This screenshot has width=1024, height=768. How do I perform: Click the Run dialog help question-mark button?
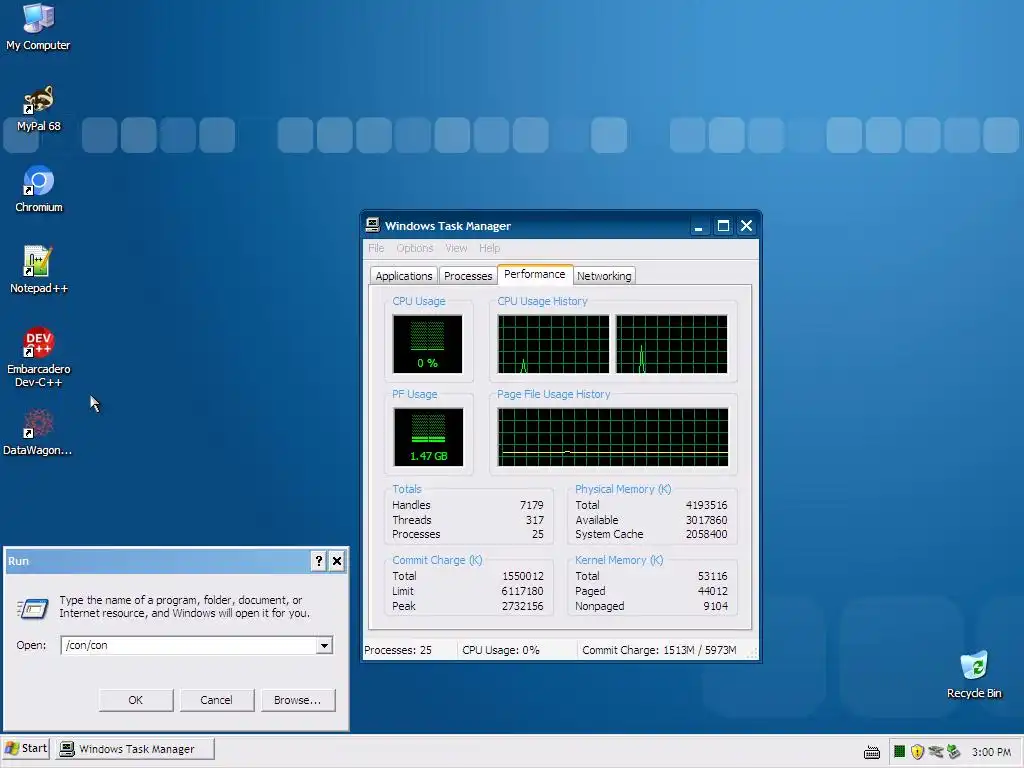tap(318, 560)
